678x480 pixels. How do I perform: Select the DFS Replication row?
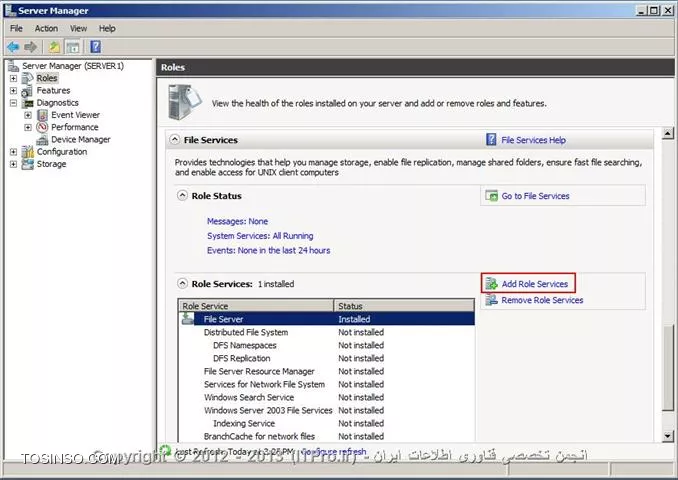point(327,358)
